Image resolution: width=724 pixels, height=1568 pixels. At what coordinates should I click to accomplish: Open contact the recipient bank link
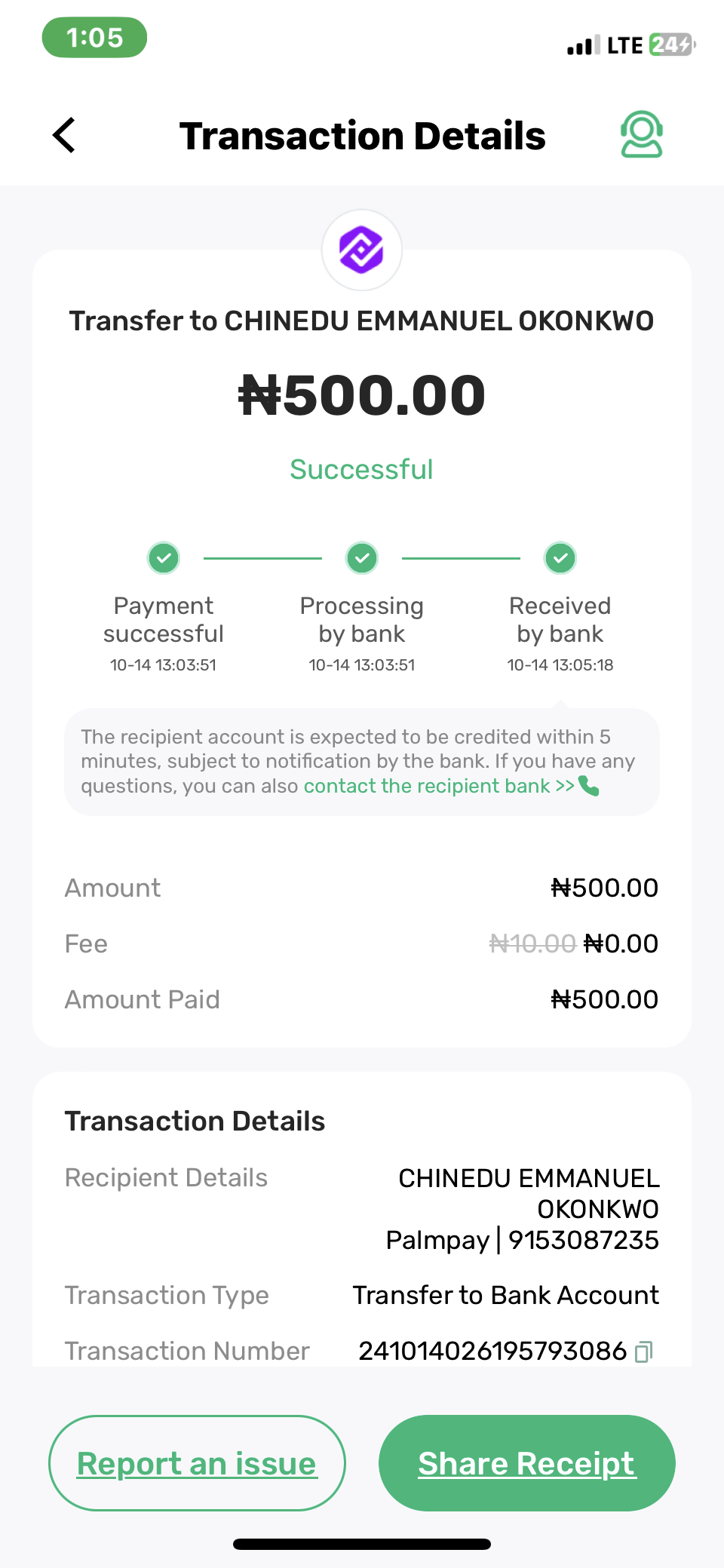(x=438, y=786)
